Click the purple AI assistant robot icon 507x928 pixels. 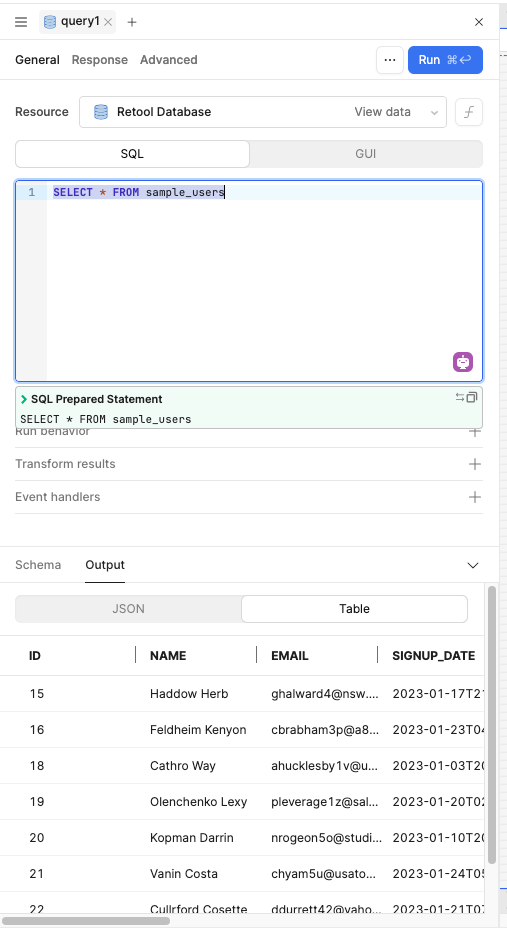463,362
